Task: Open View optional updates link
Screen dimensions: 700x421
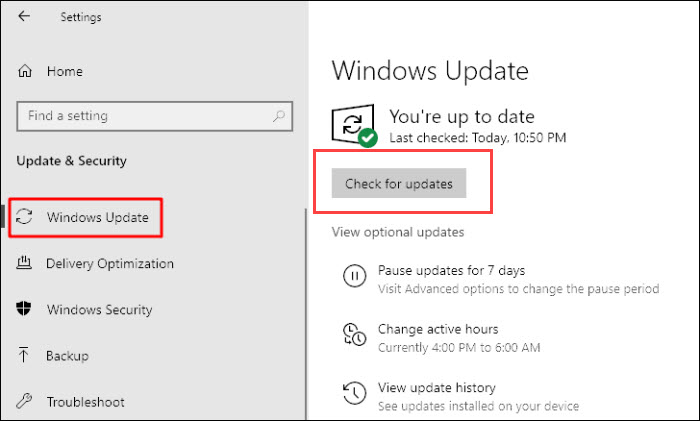Action: coord(398,233)
